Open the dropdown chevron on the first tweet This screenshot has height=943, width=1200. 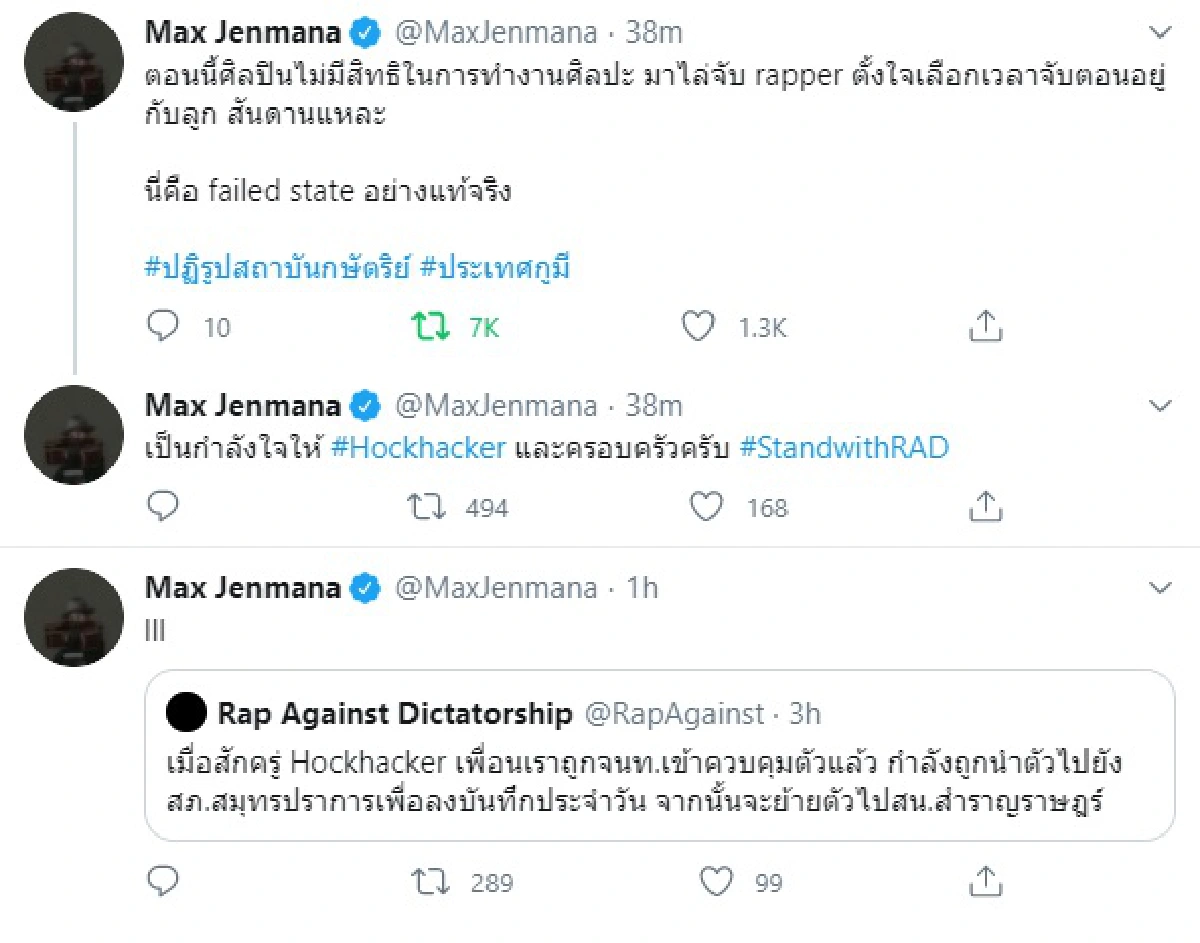(1161, 31)
